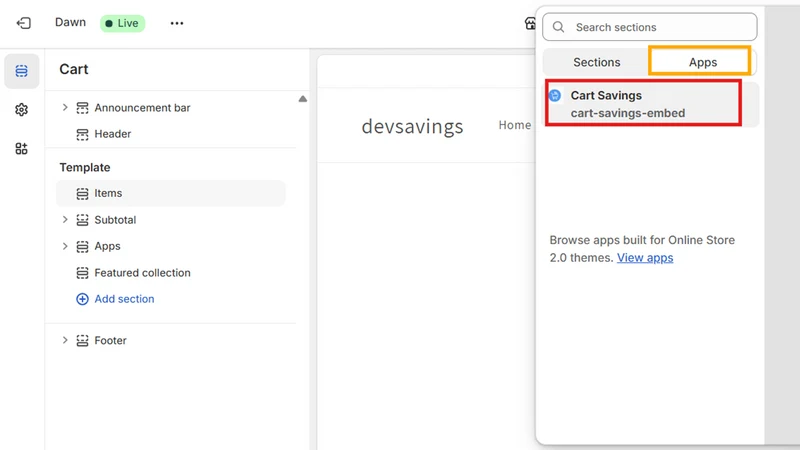800x450 pixels.
Task: Open the App embeds sidebar icon
Action: pos(21,148)
